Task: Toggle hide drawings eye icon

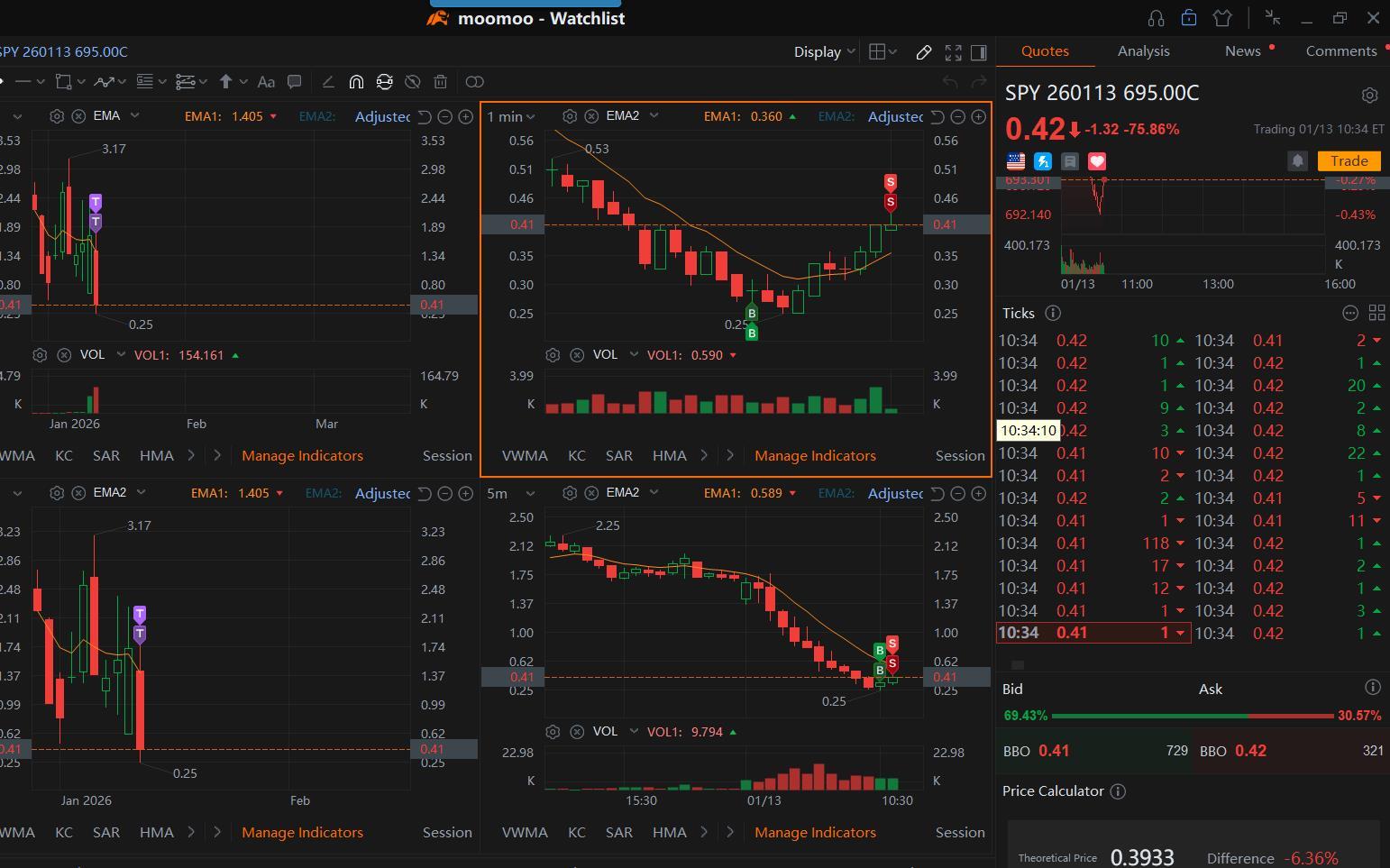Action: click(413, 82)
